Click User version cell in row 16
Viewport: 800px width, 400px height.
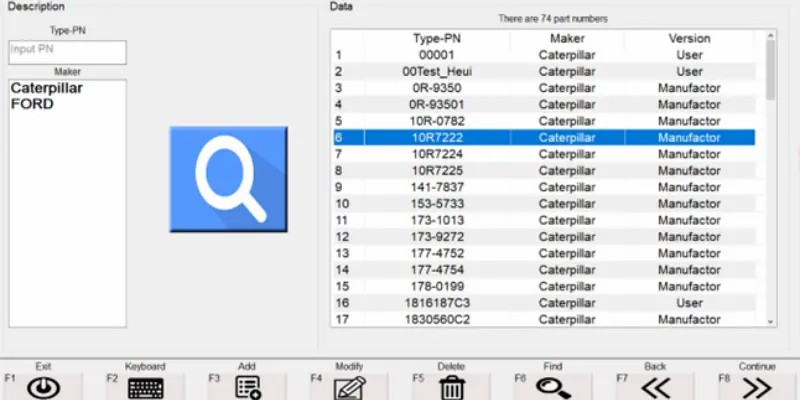click(x=689, y=303)
